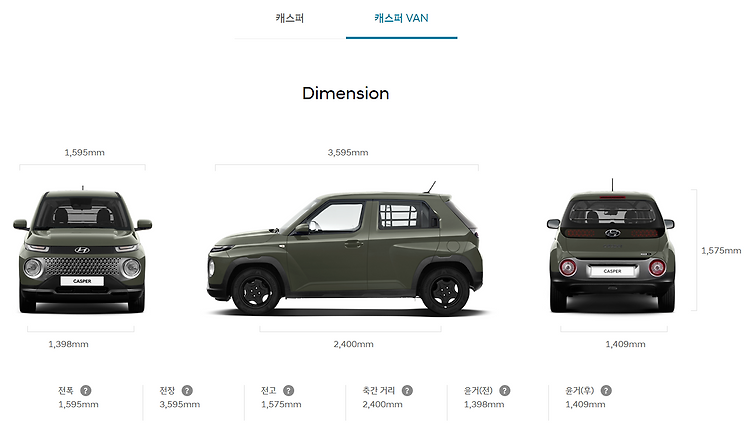Image resolution: width=750 pixels, height=424 pixels.
Task: Click the 전폭 specification label
Action: [66, 391]
